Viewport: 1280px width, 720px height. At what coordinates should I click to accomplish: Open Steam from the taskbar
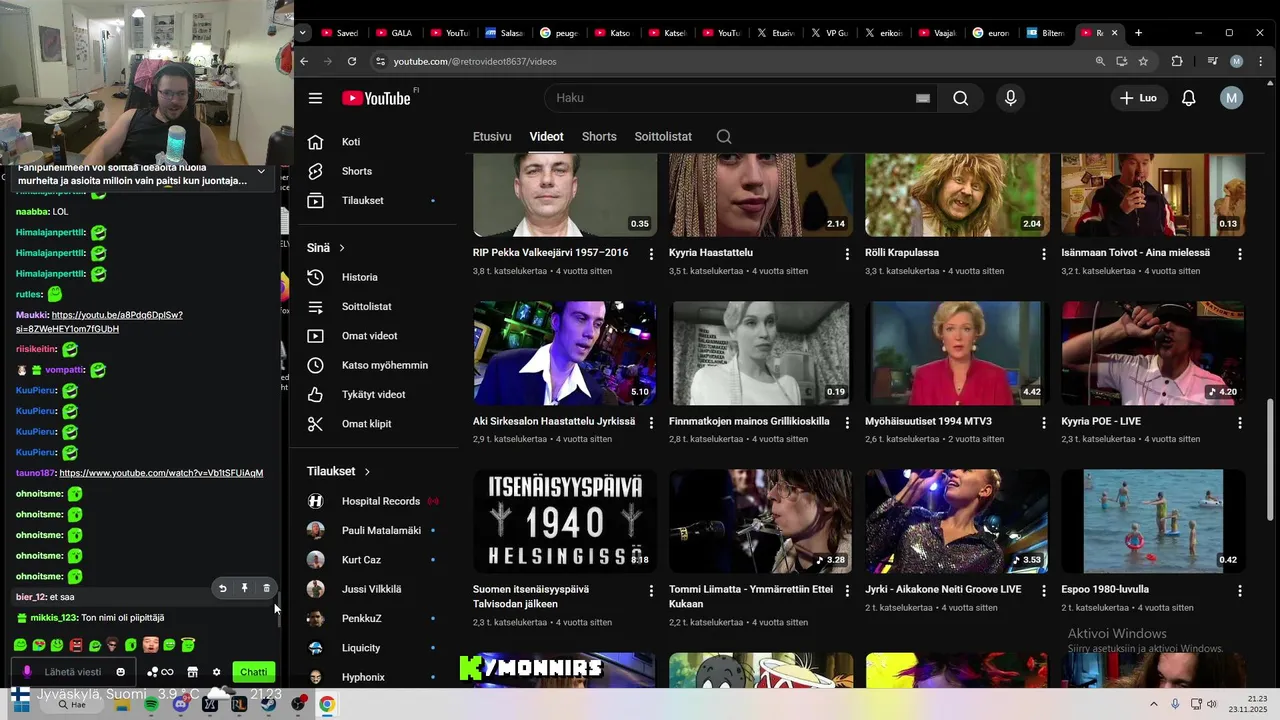(268, 705)
